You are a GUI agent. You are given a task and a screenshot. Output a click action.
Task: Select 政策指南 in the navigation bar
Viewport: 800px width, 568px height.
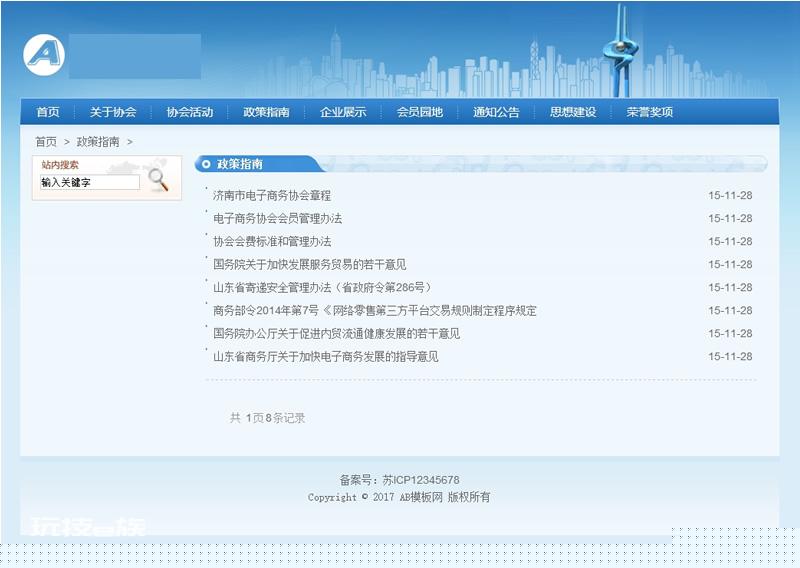click(266, 112)
